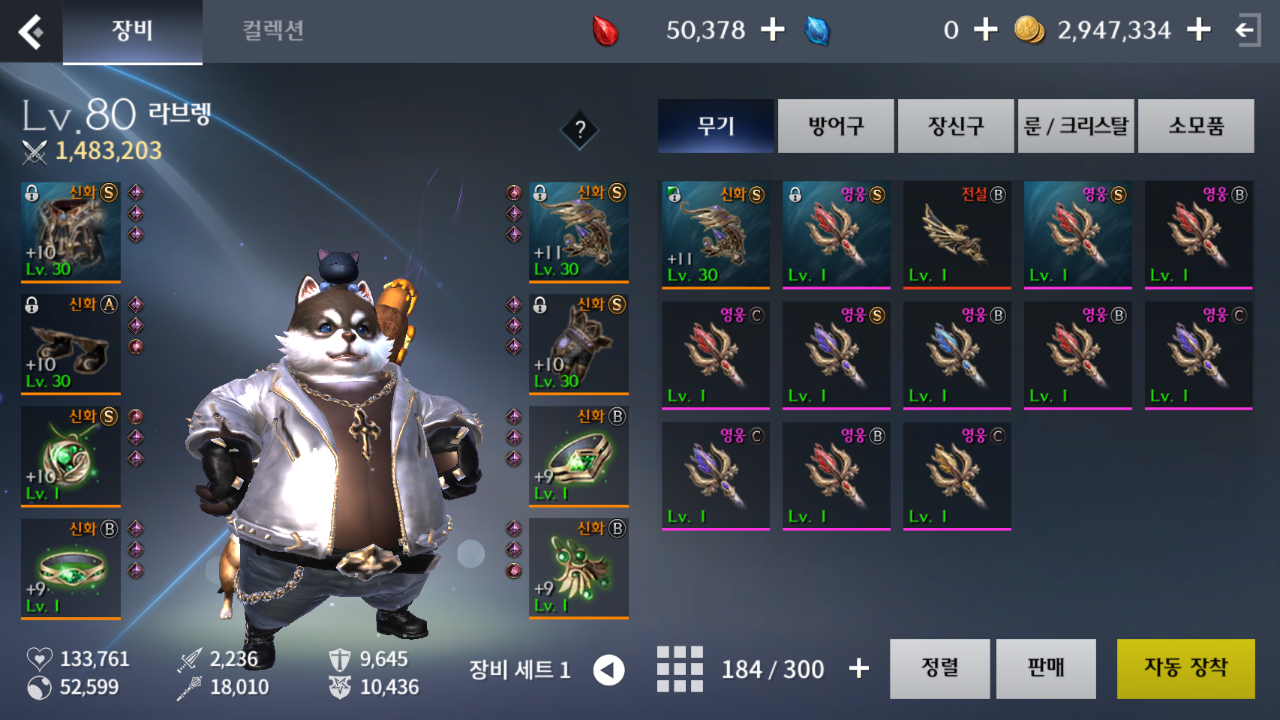1280x720 pixels.
Task: Open the inventory grid view icon
Action: 680,669
